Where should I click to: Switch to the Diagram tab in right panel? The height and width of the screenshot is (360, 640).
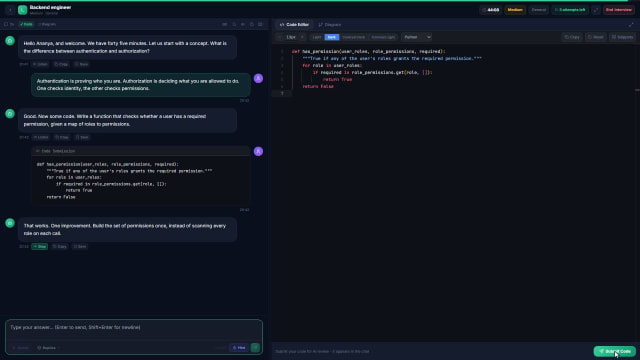point(329,24)
